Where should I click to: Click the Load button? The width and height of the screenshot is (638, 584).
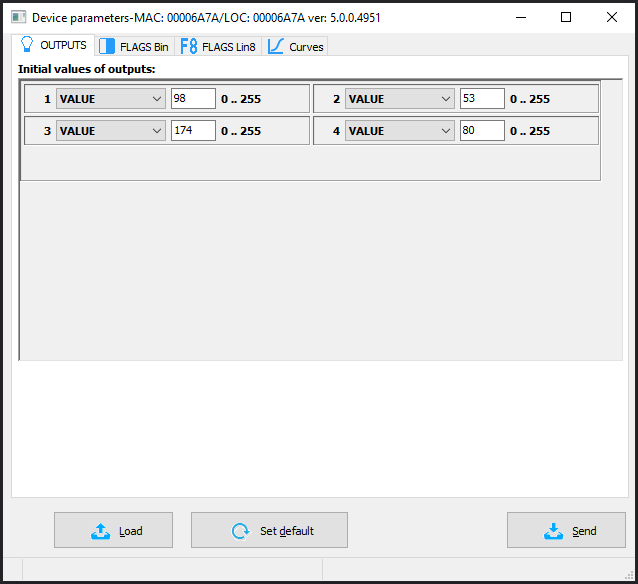[114, 530]
